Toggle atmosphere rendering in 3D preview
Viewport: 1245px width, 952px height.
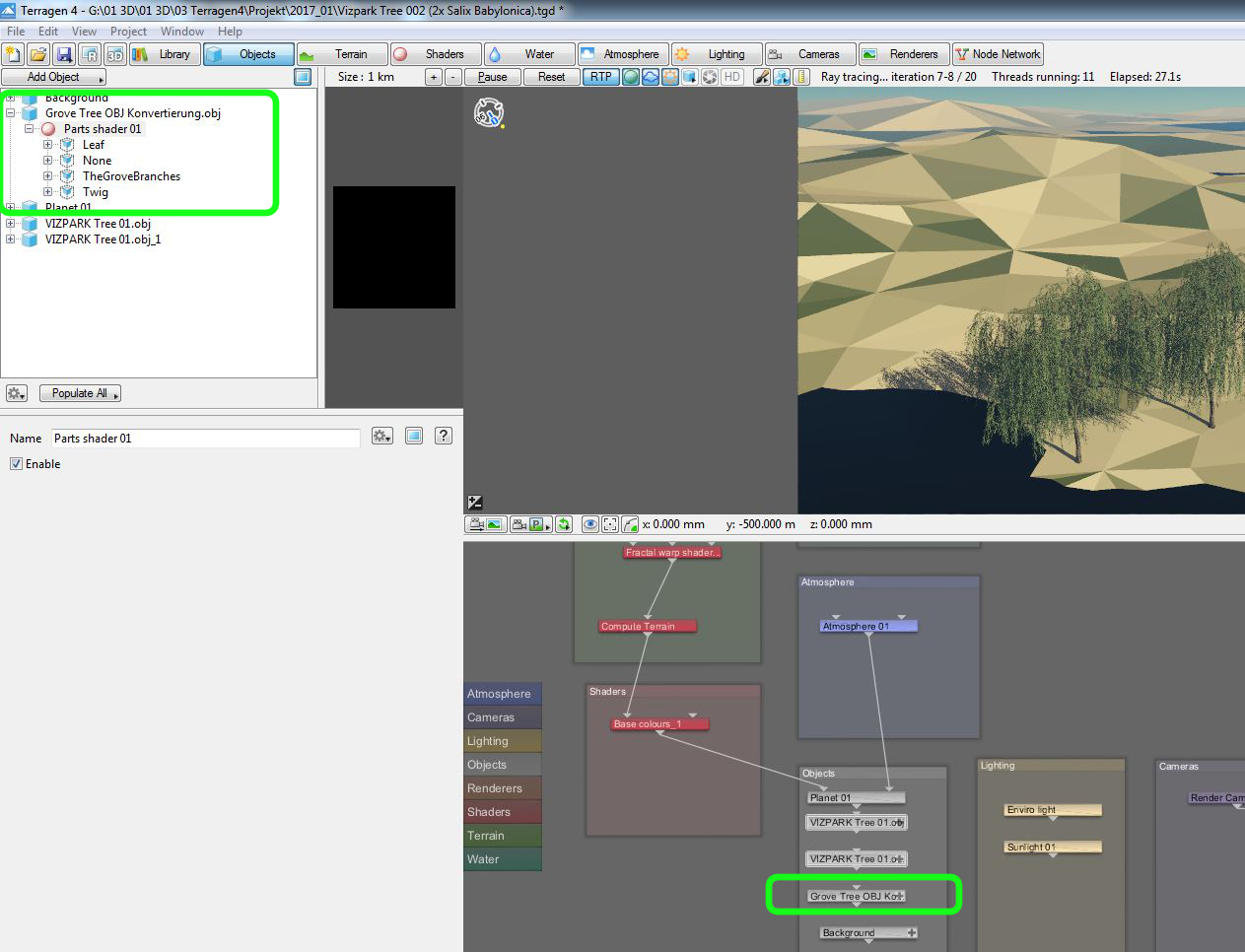[651, 77]
